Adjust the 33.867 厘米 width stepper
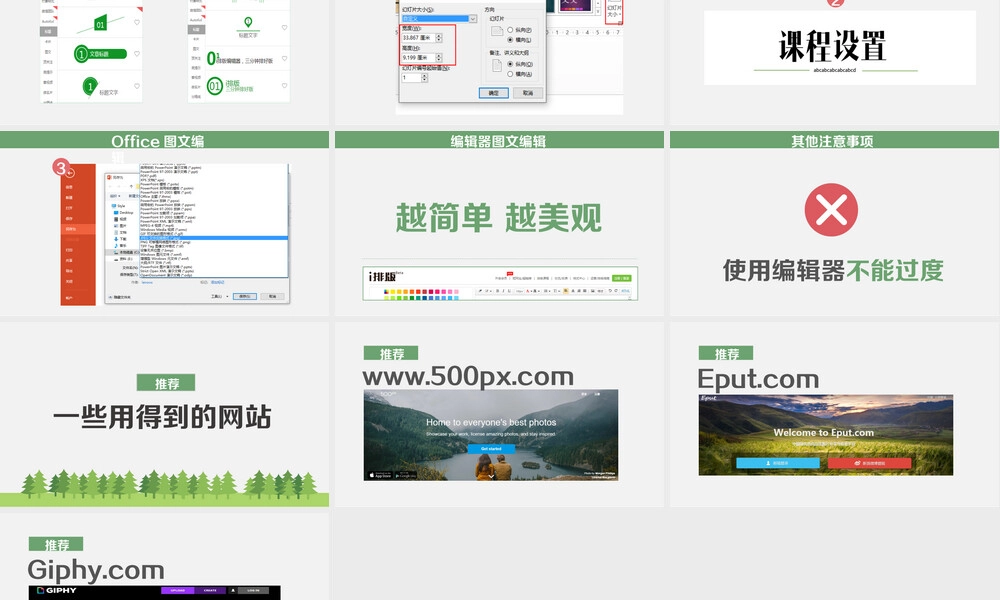Screen dimensions: 1000x600 point(438,38)
